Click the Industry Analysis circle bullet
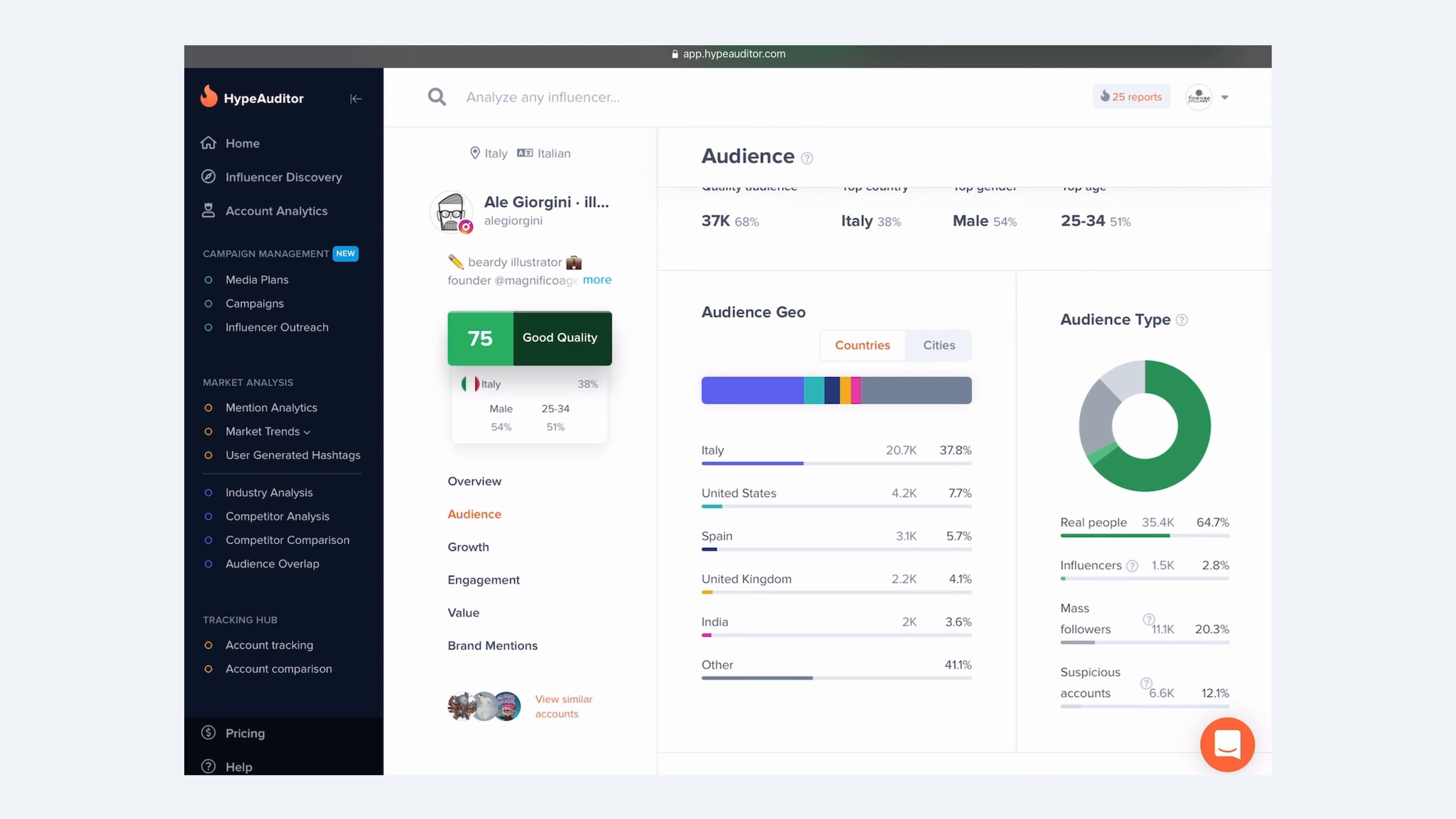Image resolution: width=1456 pixels, height=819 pixels. point(208,492)
